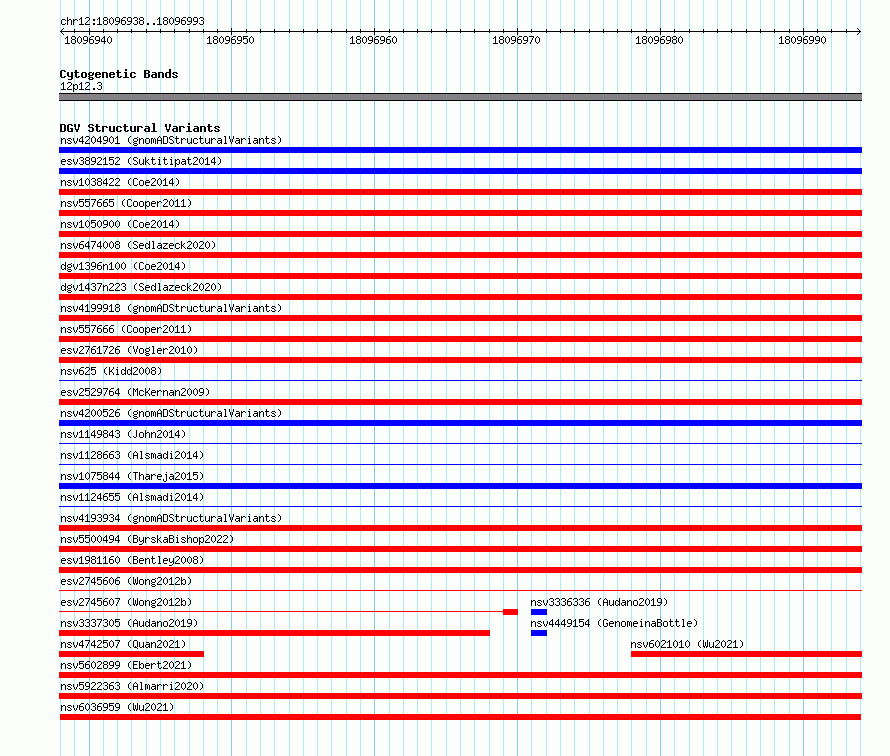890x756 pixels.
Task: Click the nsv4204901 gnomADStructuralVariants label
Action: point(171,140)
